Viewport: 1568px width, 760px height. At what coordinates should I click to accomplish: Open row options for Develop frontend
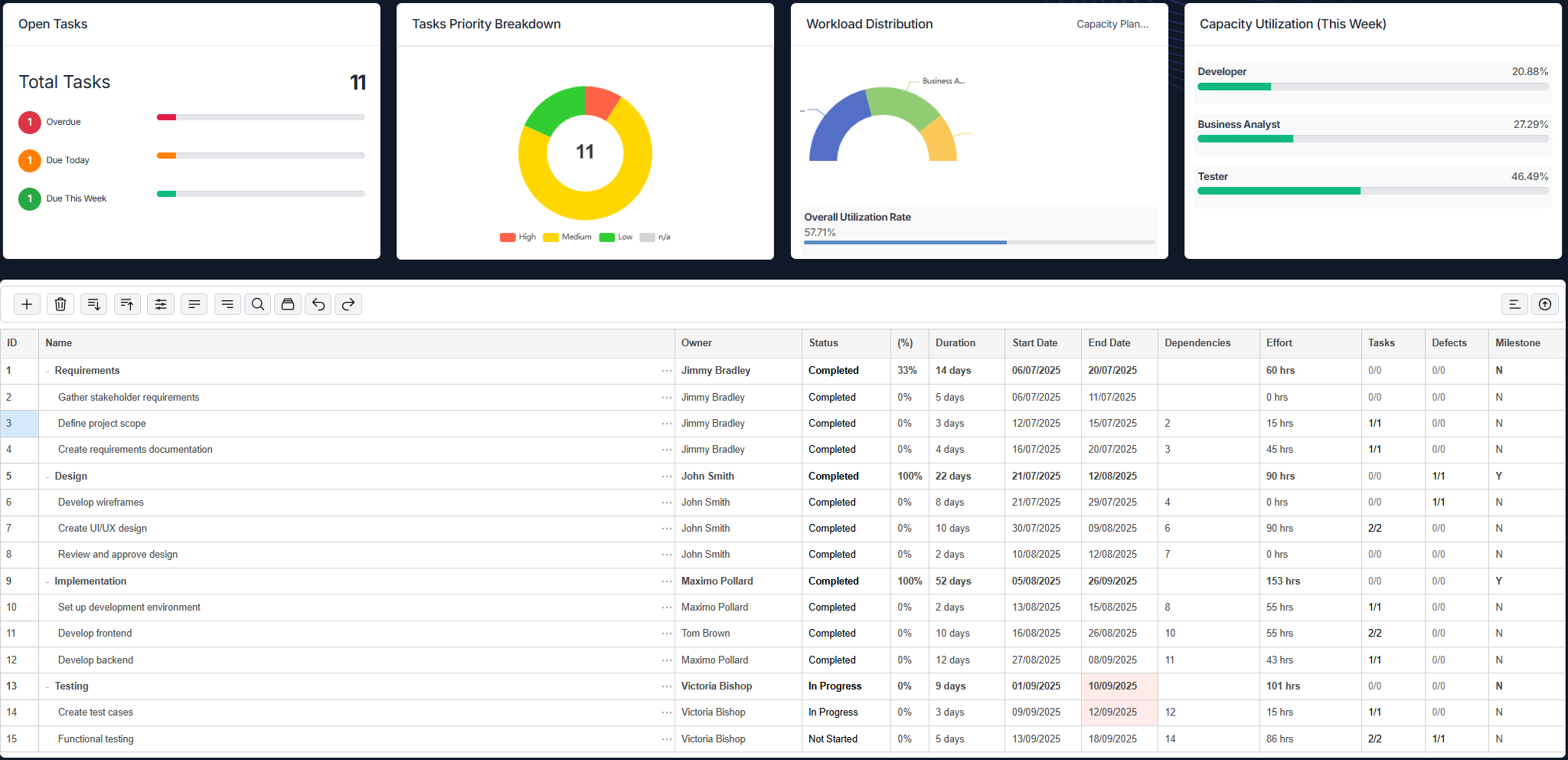(x=666, y=634)
